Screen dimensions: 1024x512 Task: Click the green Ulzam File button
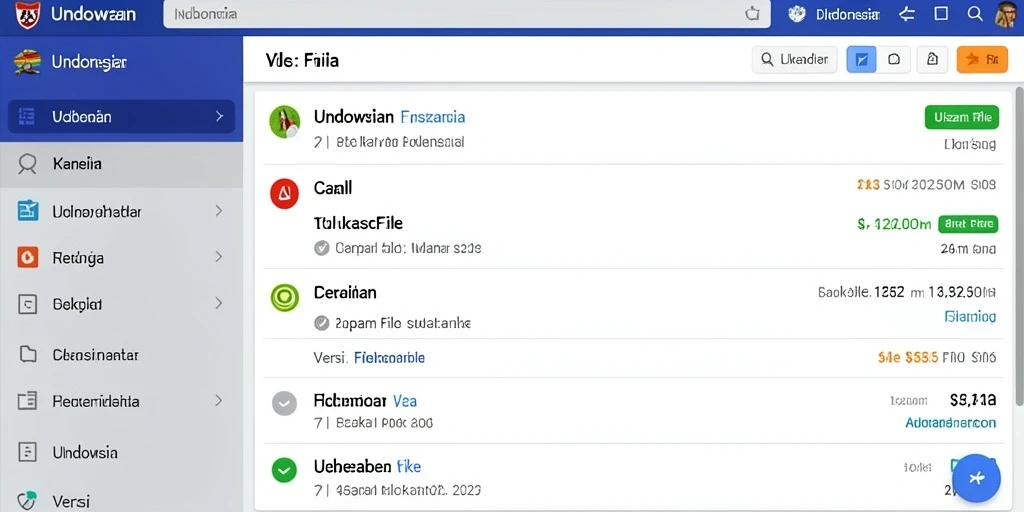tap(962, 117)
